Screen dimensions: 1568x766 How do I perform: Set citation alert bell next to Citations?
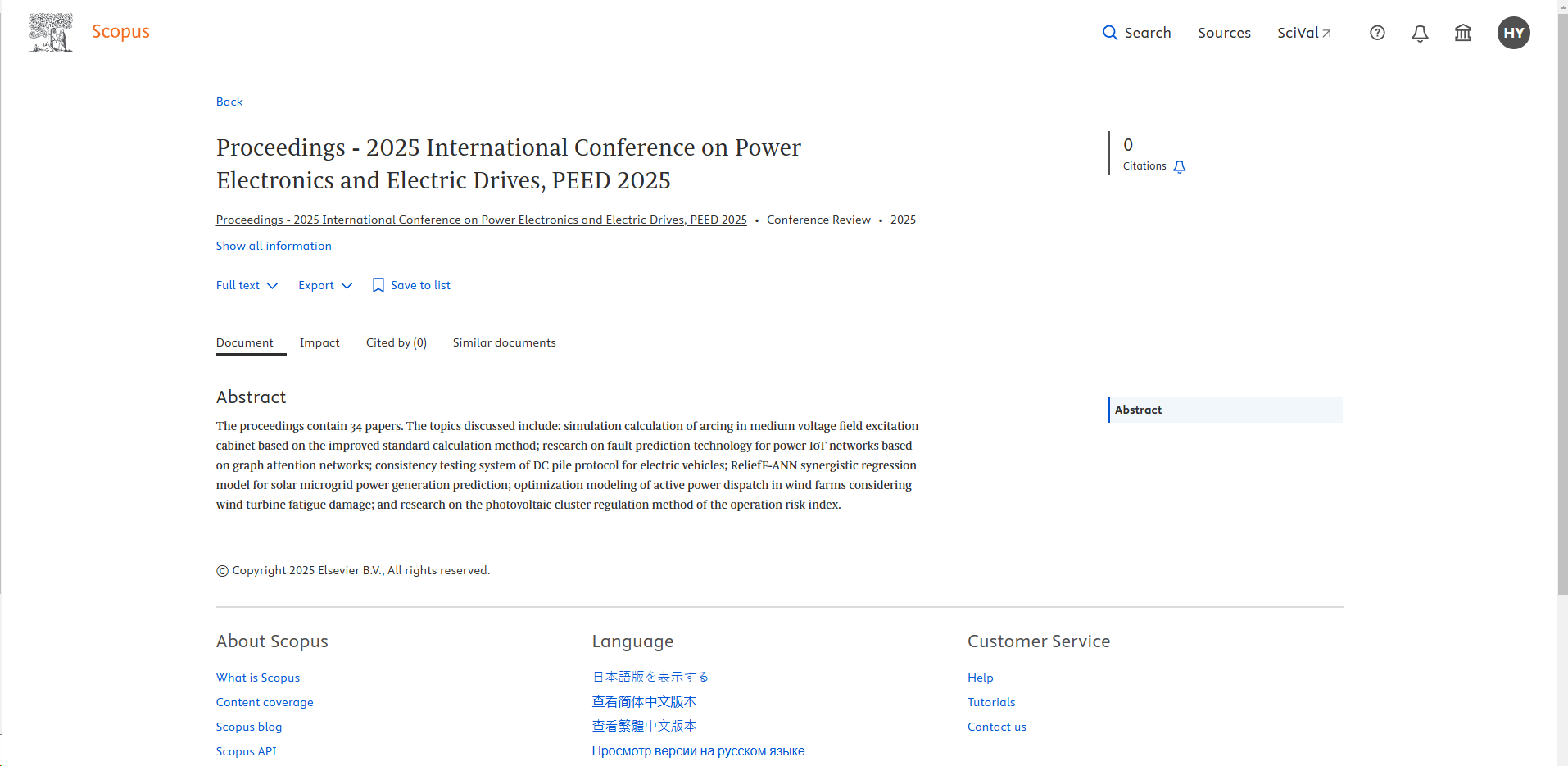(1180, 166)
